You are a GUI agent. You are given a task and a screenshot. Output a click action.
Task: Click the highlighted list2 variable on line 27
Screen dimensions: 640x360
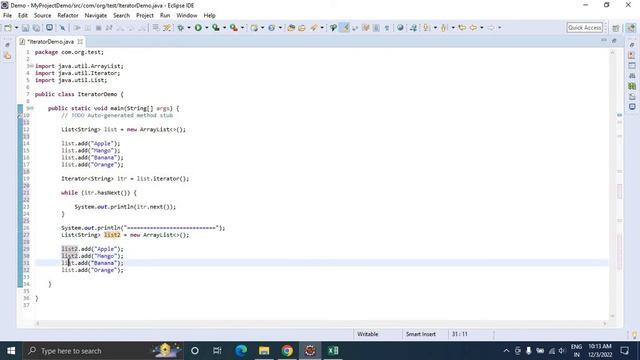tap(112, 235)
